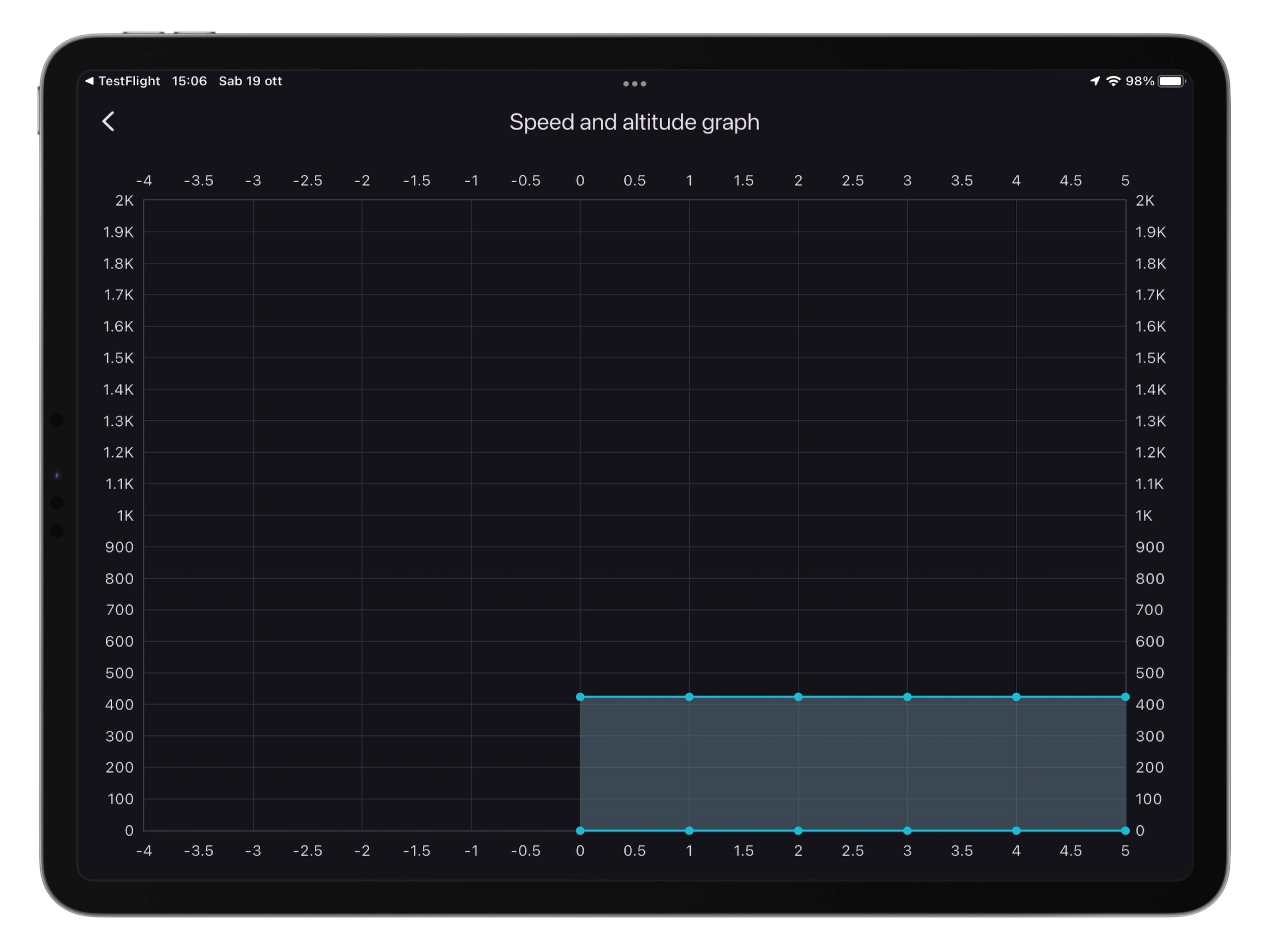1270x952 pixels.
Task: Tap the bottom axis label '-4'
Action: click(144, 851)
